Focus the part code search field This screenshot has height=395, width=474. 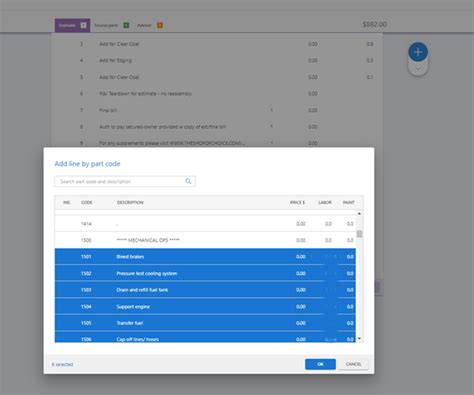click(x=125, y=181)
